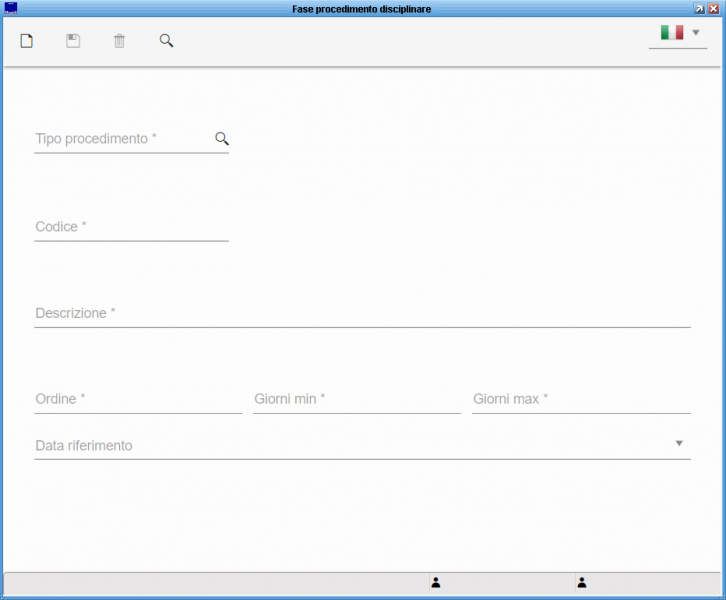Click the second user icon in status bar
The image size is (726, 600).
[x=582, y=582]
